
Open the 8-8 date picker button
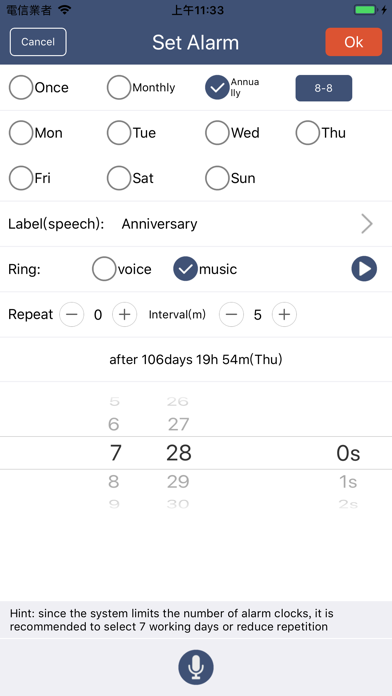pyautogui.click(x=324, y=88)
